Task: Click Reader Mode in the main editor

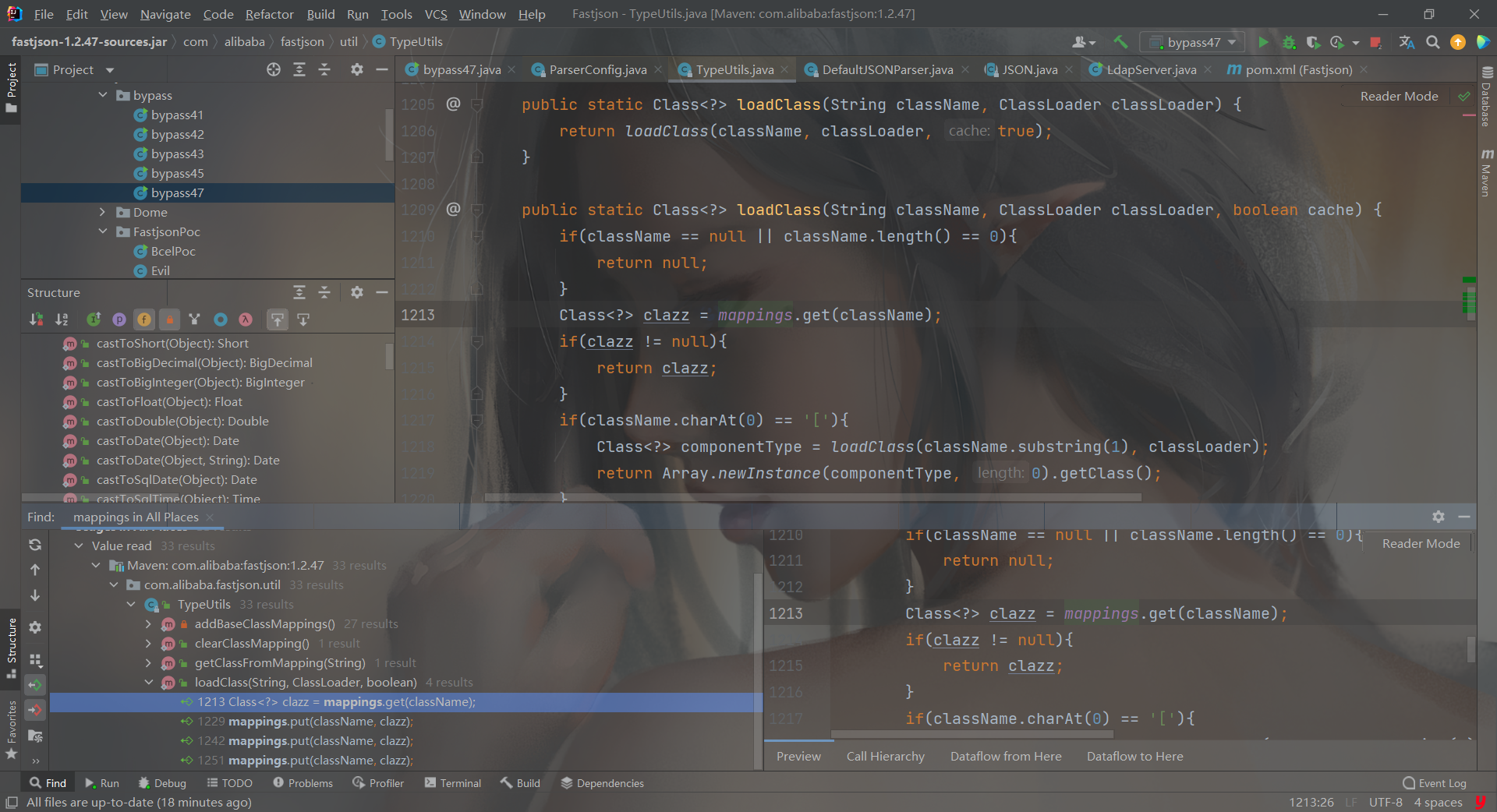Action: point(1399,96)
